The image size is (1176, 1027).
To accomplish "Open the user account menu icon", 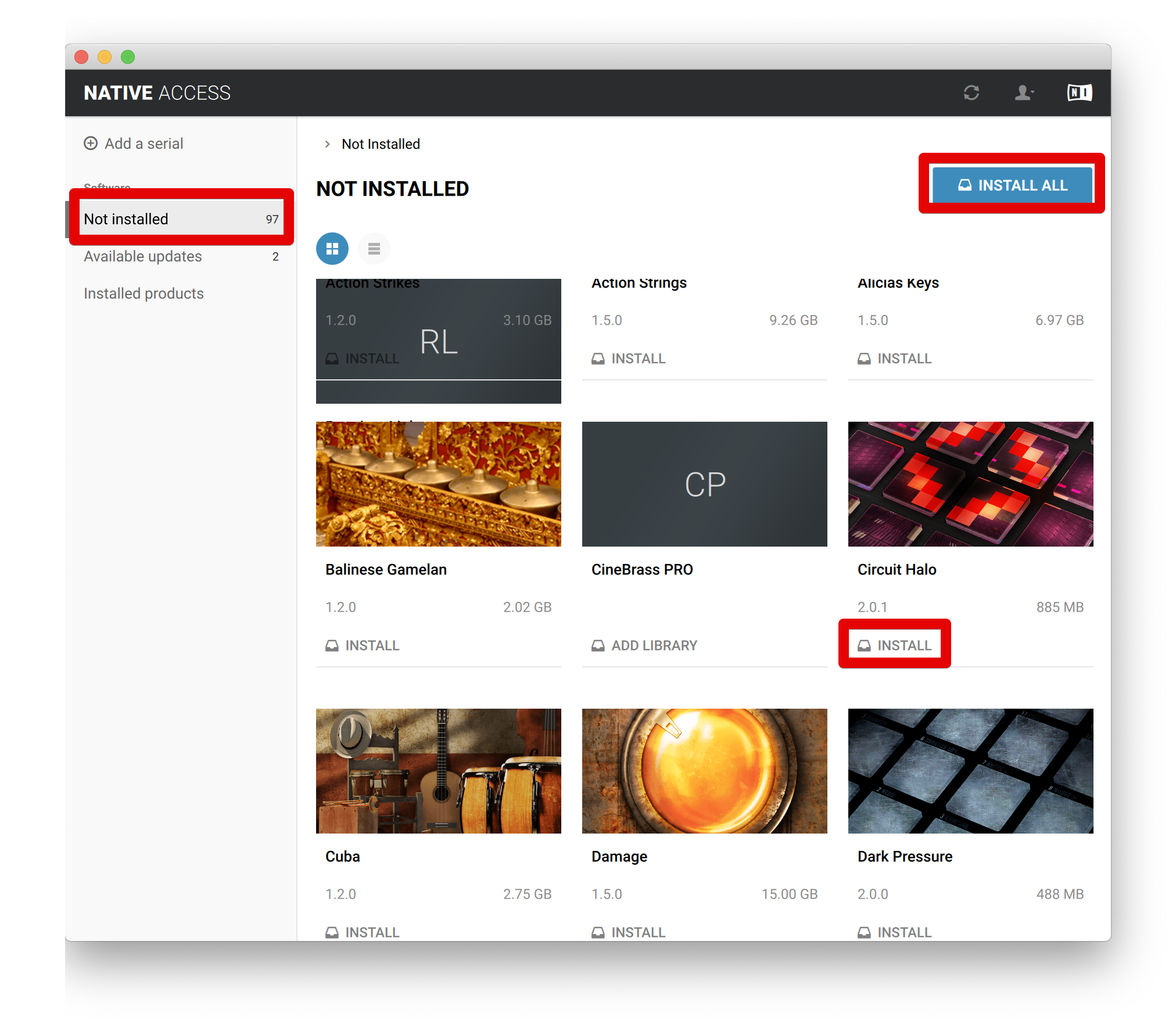I will pos(1024,93).
